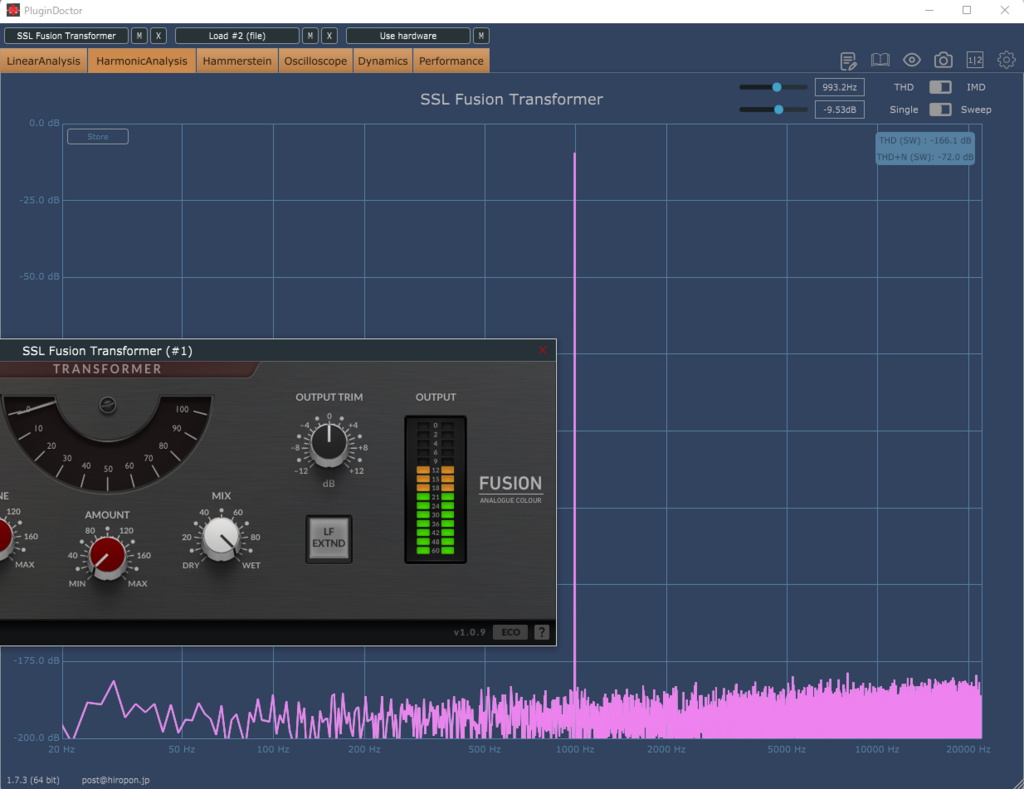
Task: Click the THD (SW) : -166.1 dB readout
Action: pyautogui.click(x=925, y=140)
